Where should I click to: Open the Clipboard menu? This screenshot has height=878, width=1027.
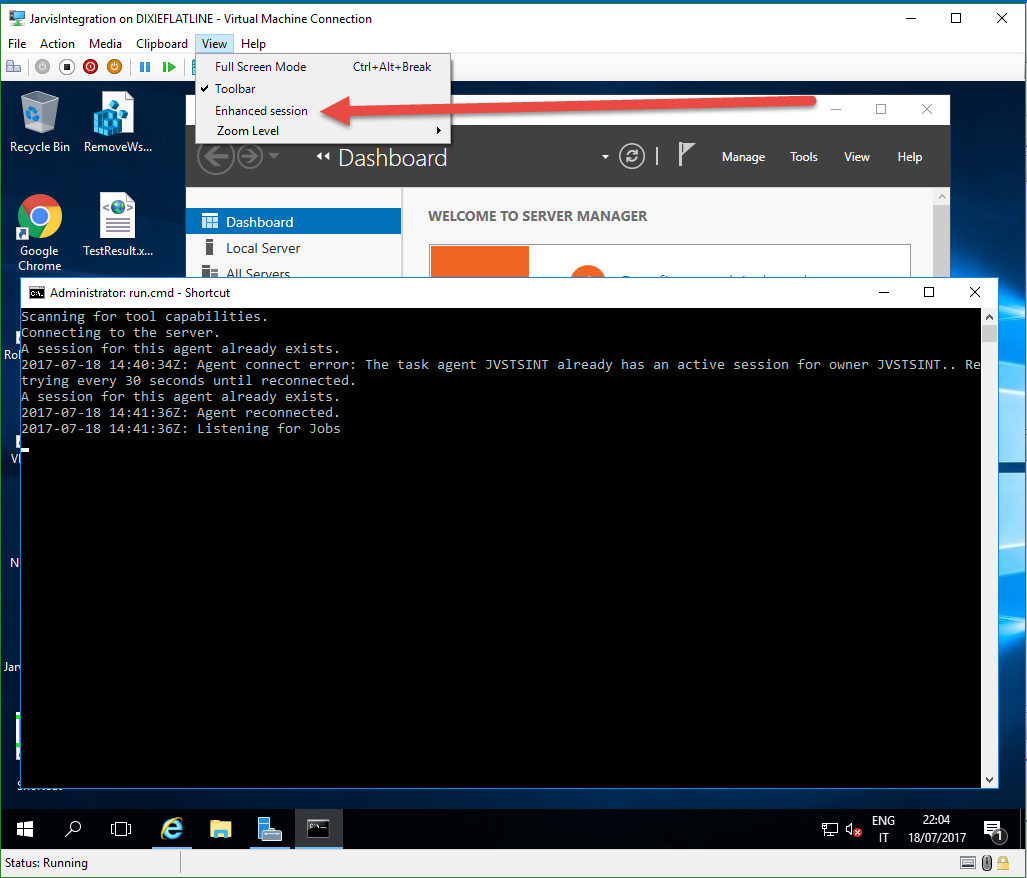coord(162,44)
